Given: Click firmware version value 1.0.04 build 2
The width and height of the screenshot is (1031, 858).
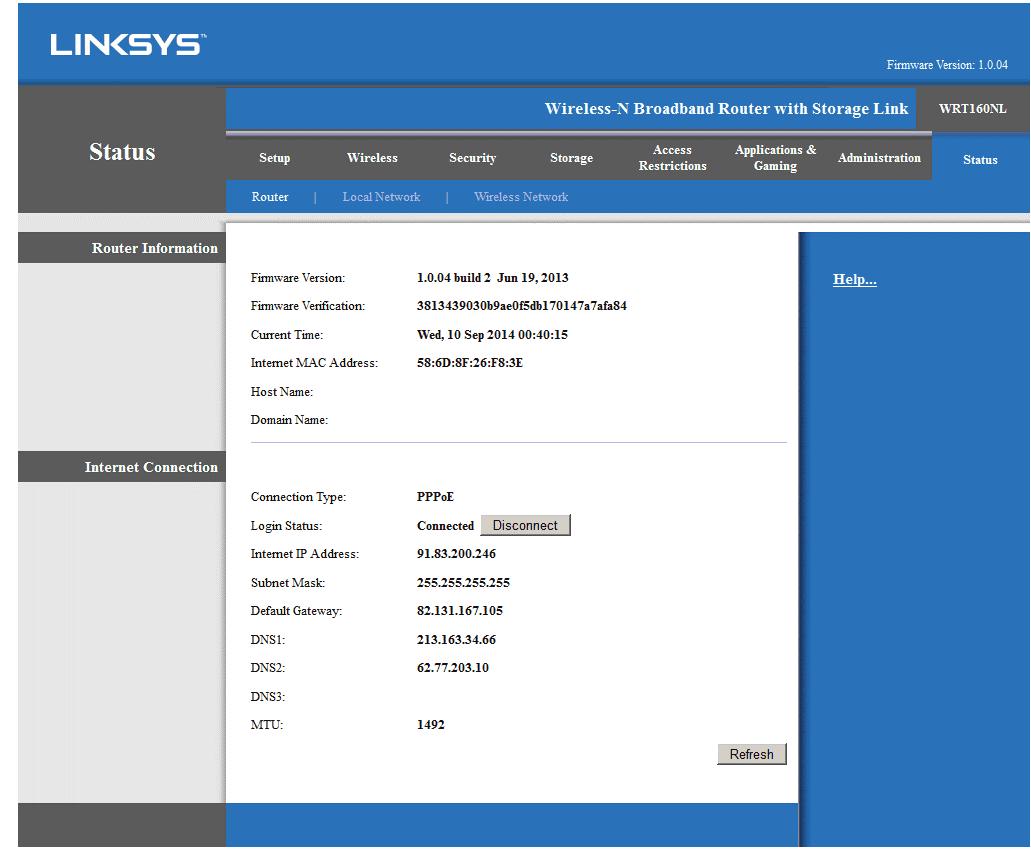Looking at the screenshot, I should pyautogui.click(x=492, y=277).
